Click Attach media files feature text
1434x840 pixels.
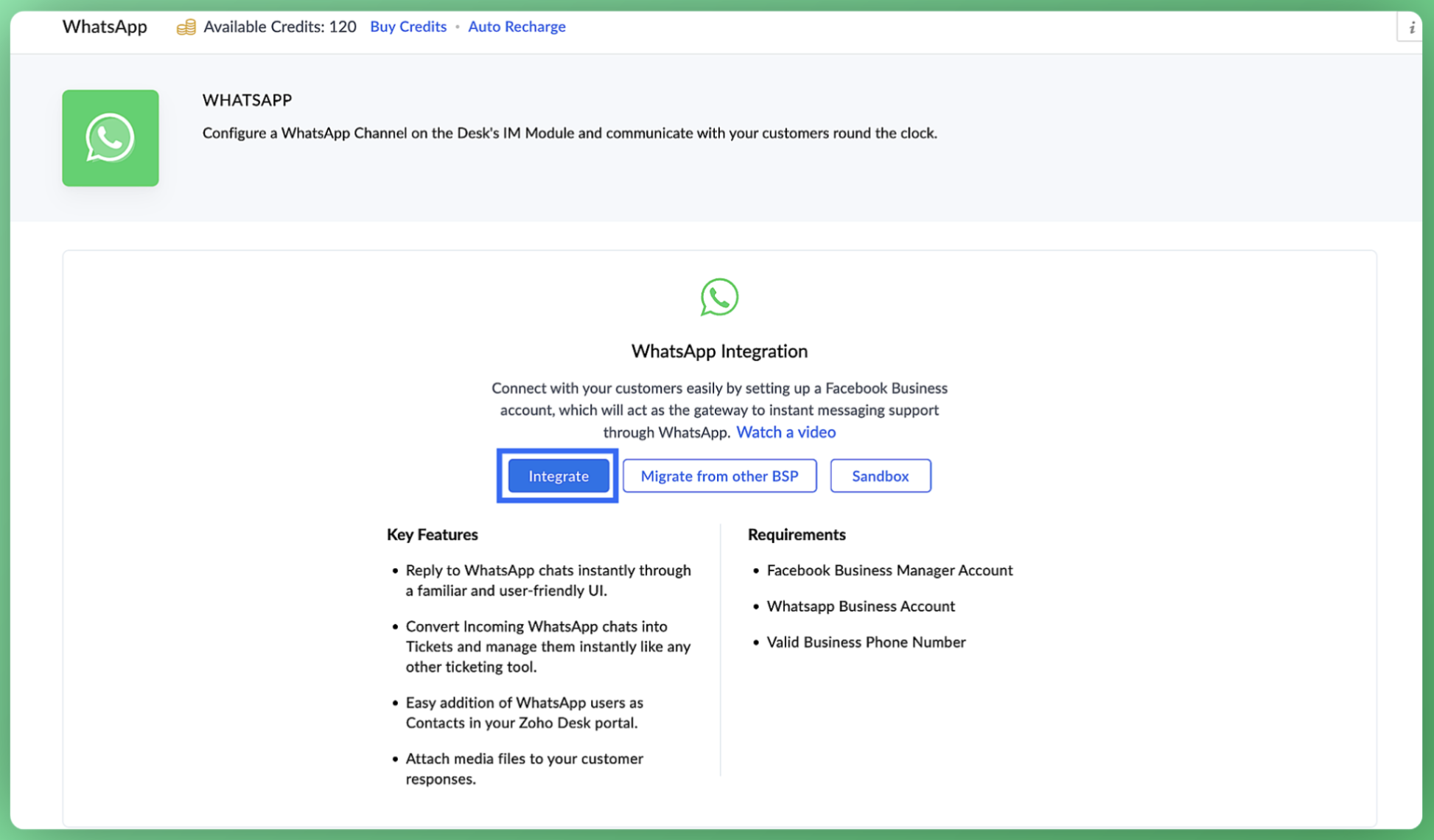tap(524, 769)
